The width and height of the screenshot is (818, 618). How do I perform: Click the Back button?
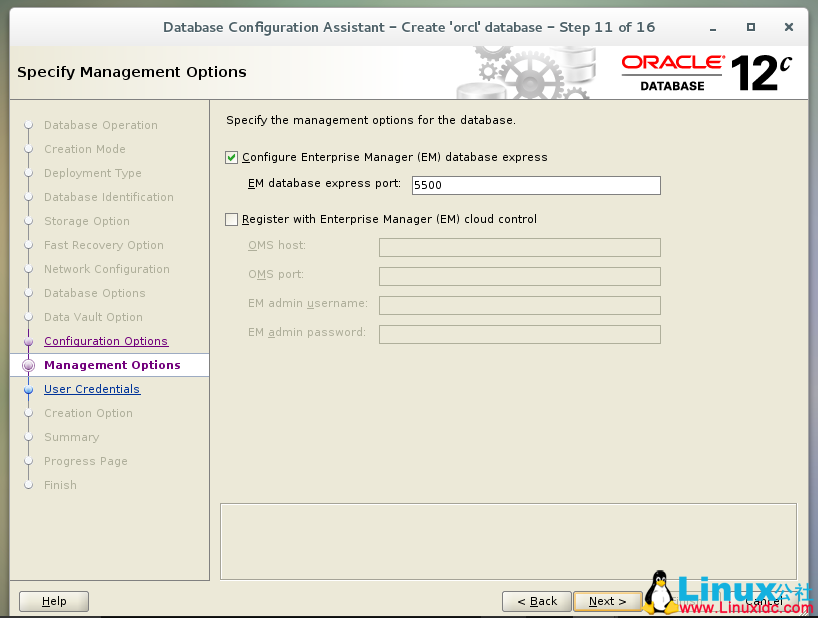click(536, 601)
